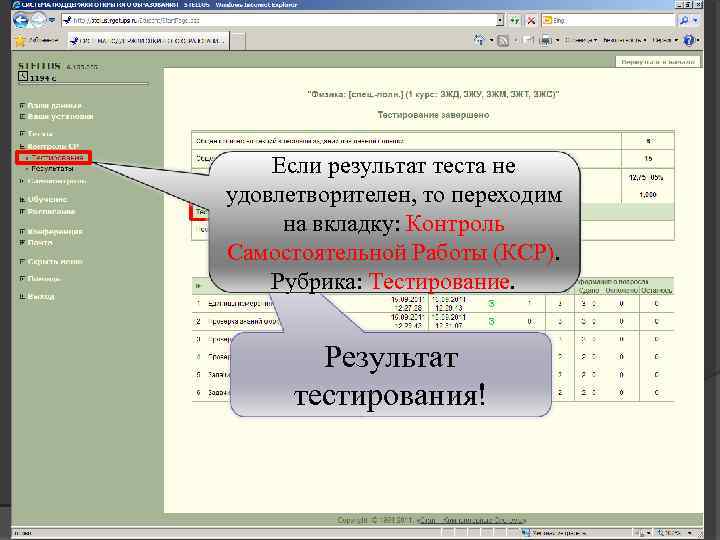Image resolution: width=720 pixels, height=540 pixels.
Task: Open 'Тесты' in the sidebar menu
Action: coord(40,134)
